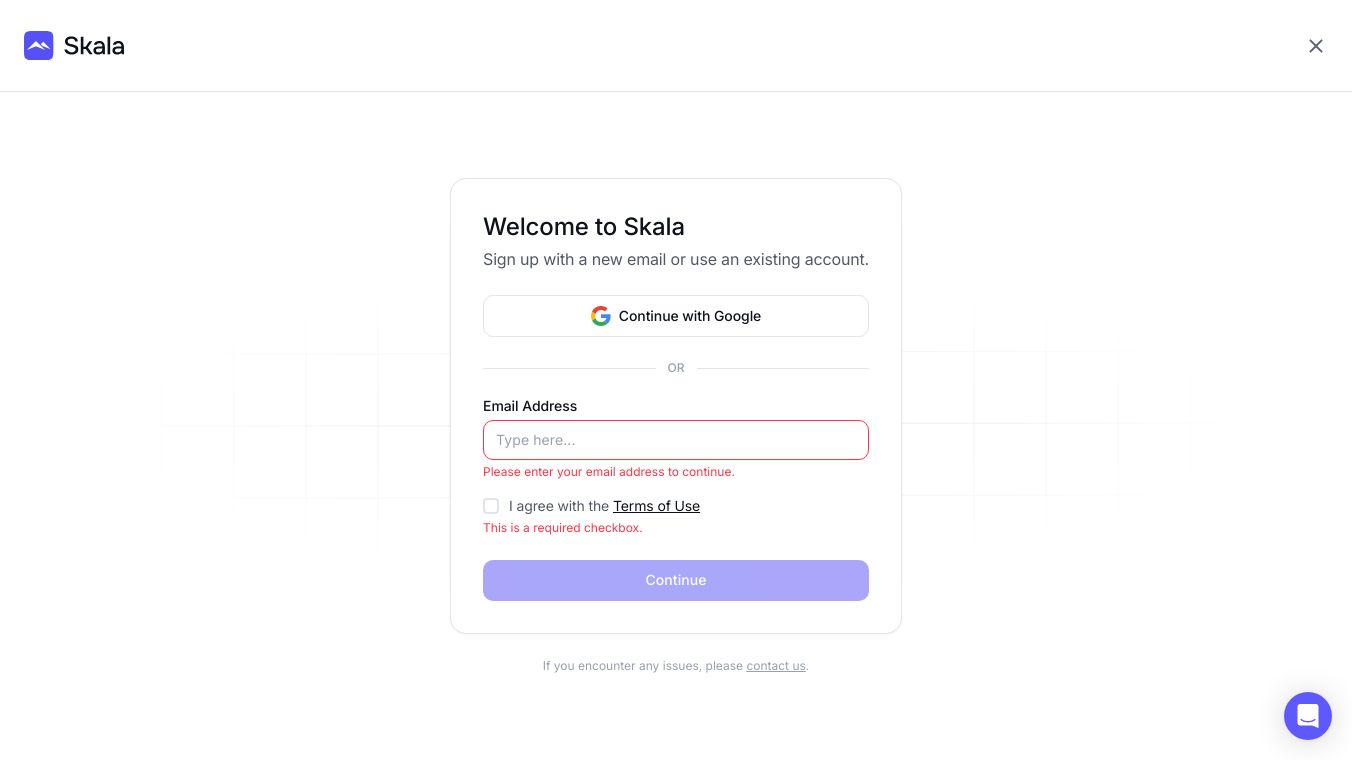Click the OR divider text
The image size is (1352, 760).
click(x=676, y=368)
